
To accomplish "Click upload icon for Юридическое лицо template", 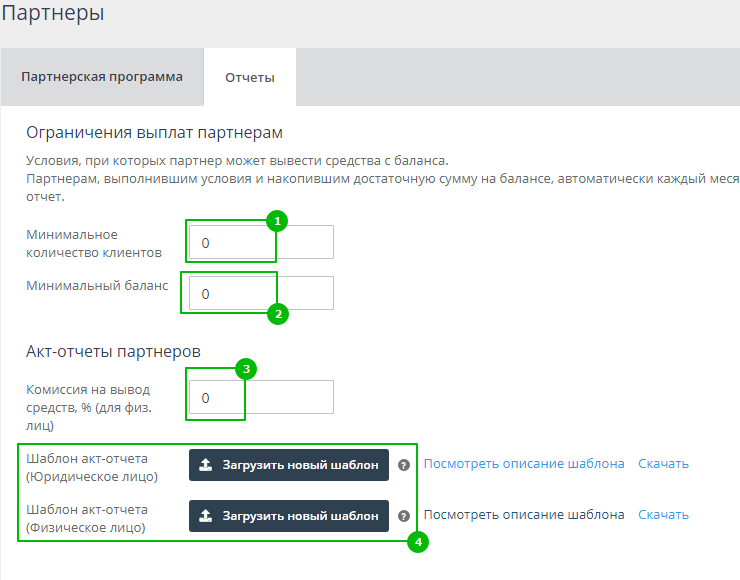I will (205, 465).
